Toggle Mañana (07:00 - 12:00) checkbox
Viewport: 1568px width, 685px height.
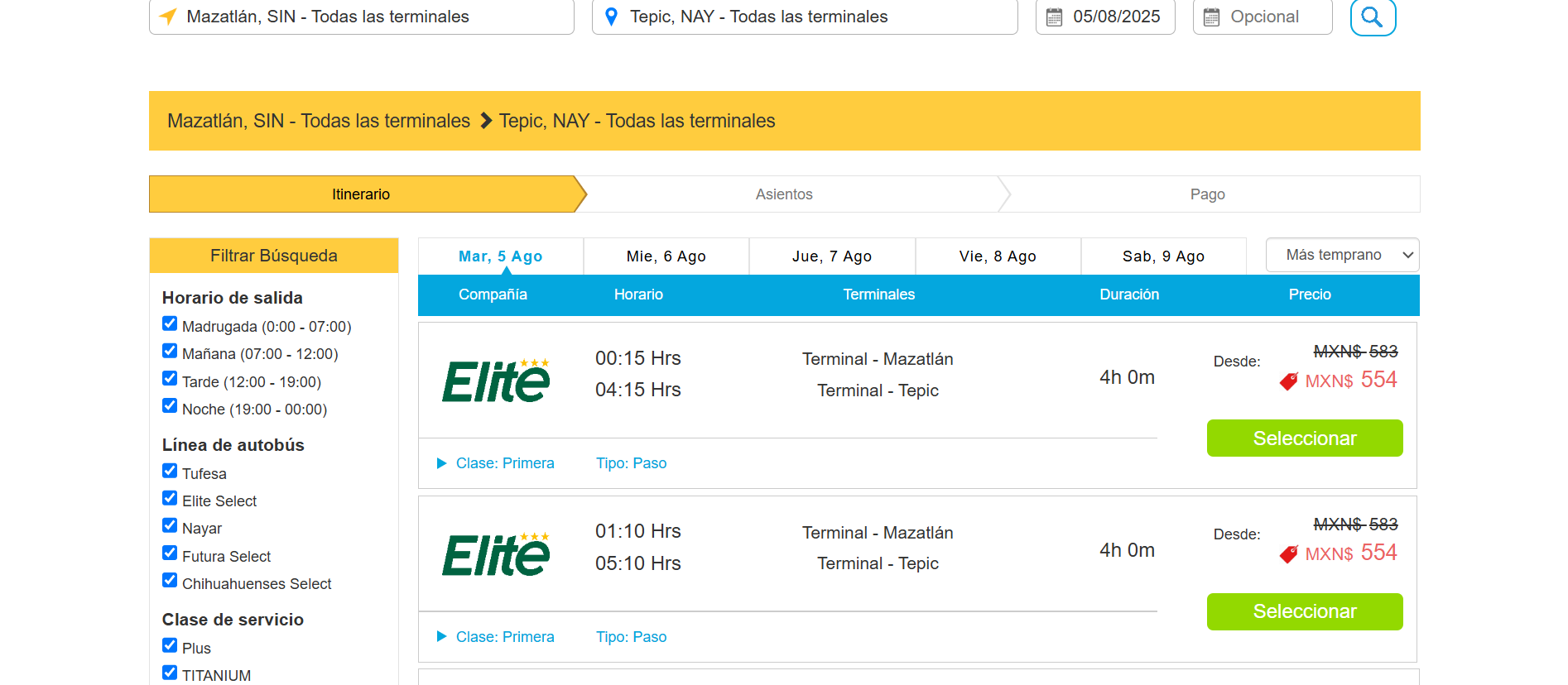click(170, 351)
